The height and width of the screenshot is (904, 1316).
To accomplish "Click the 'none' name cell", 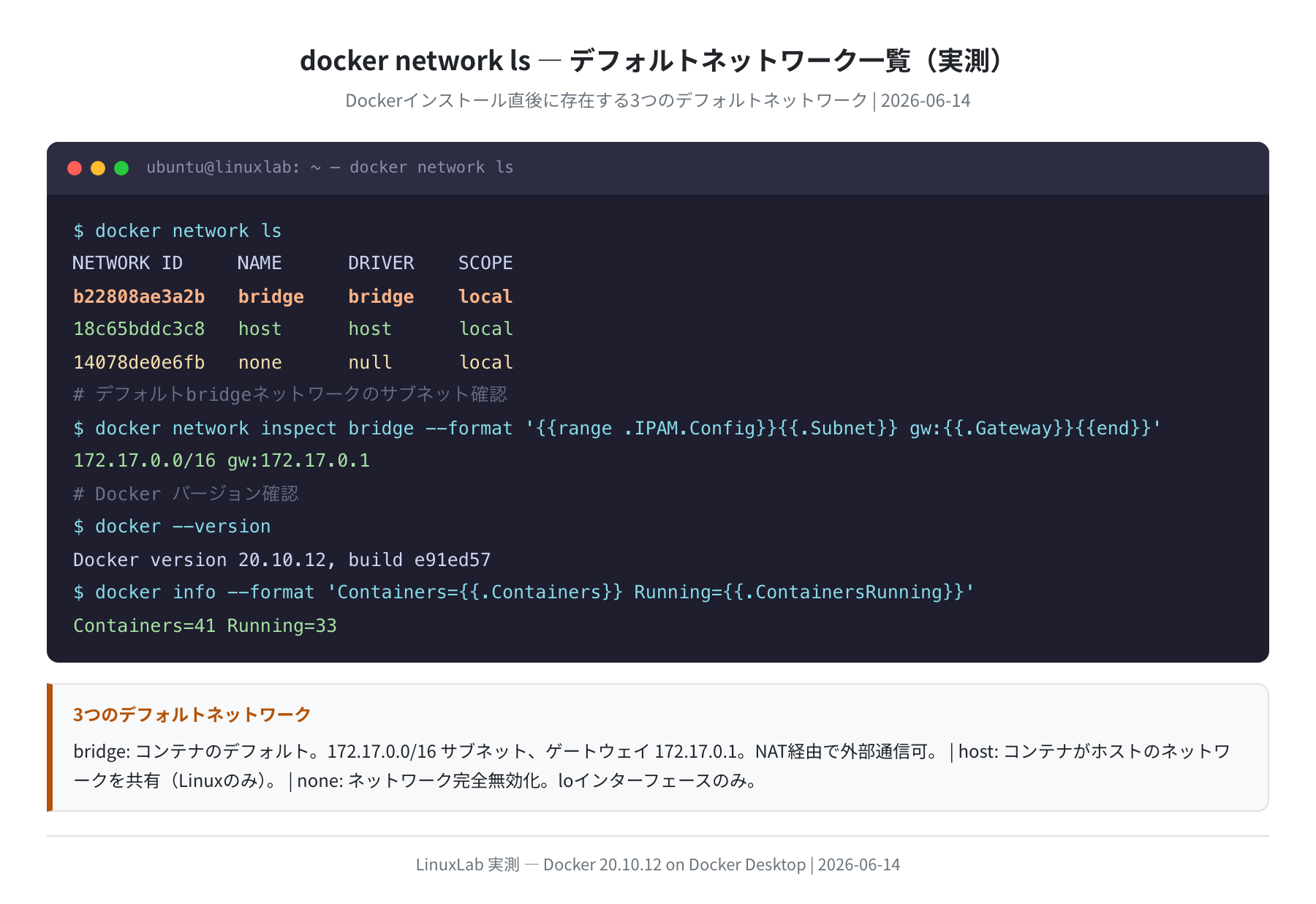I will [260, 363].
